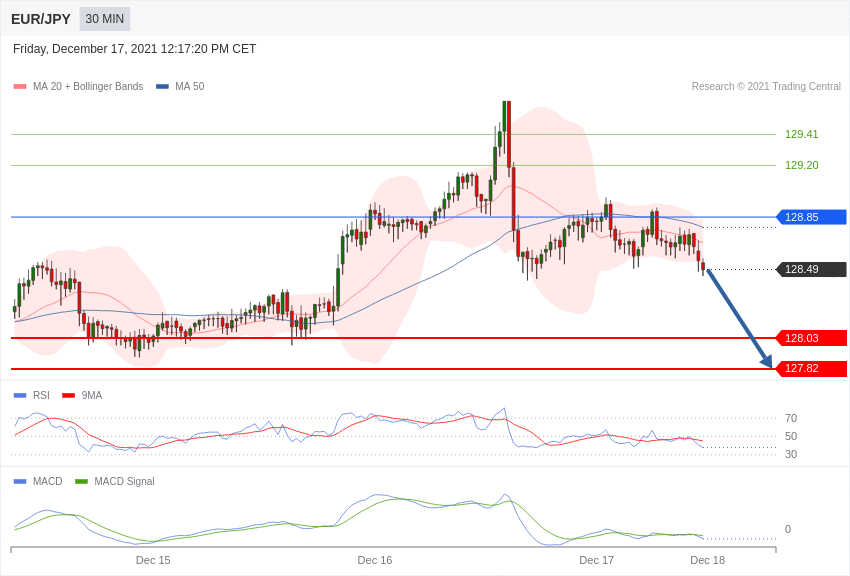Image resolution: width=850 pixels, height=576 pixels.
Task: Click the MA 50 legend color swatch
Action: click(162, 87)
